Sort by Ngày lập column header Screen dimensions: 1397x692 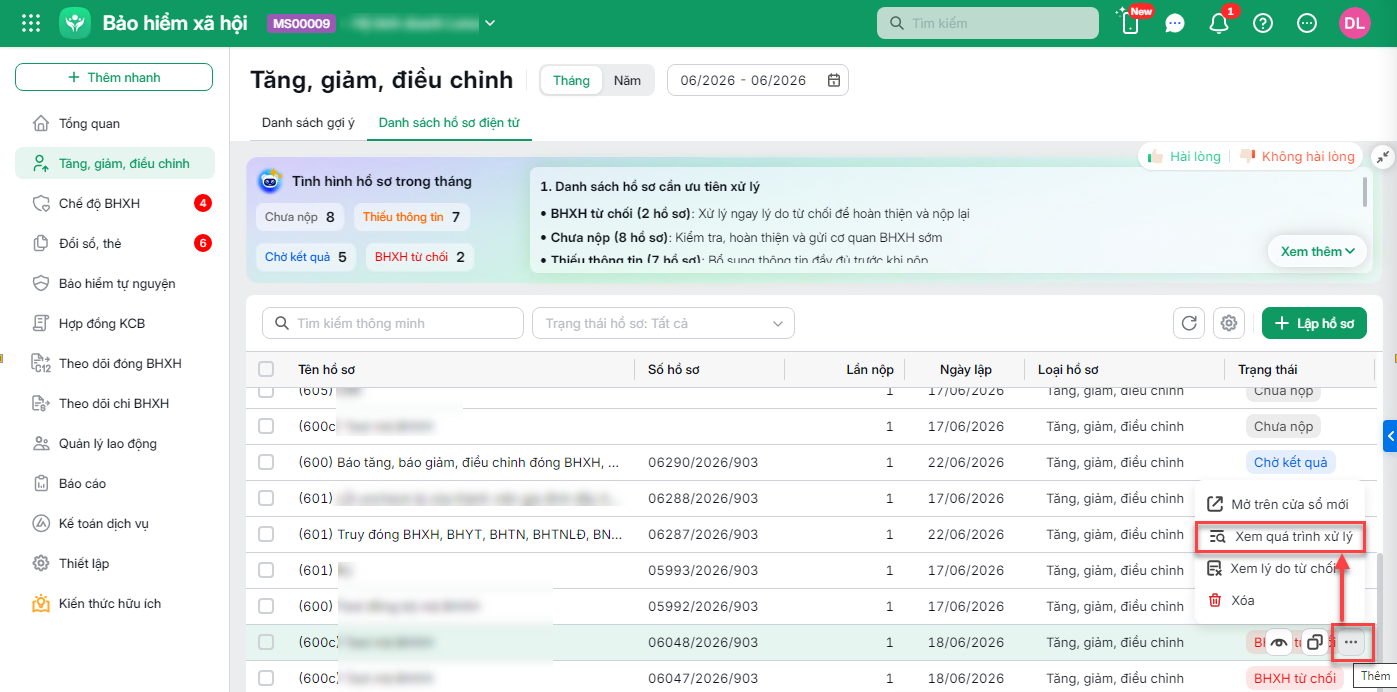click(x=965, y=369)
